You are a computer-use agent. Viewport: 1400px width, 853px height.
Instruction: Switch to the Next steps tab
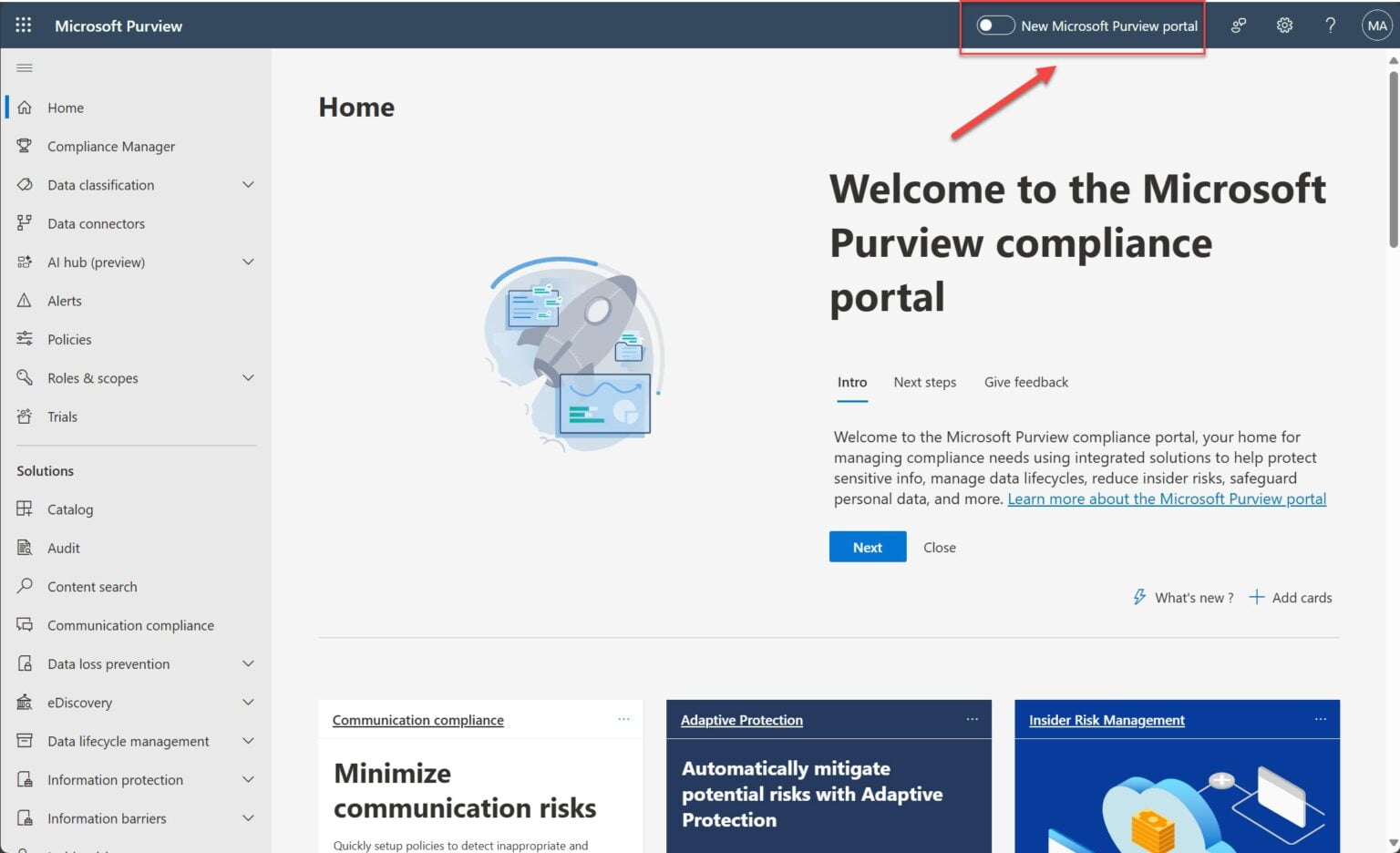click(924, 382)
